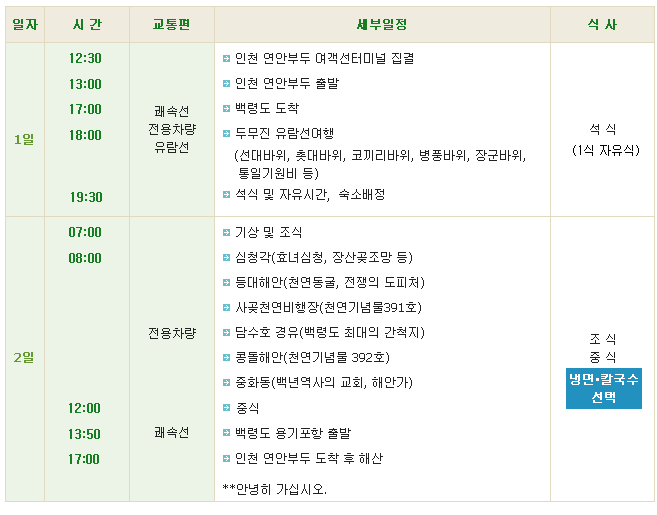Viewport: 657px width, 515px height.
Task: Click arrow bullet beside 석식 및 자유시간
Action: (x=226, y=194)
